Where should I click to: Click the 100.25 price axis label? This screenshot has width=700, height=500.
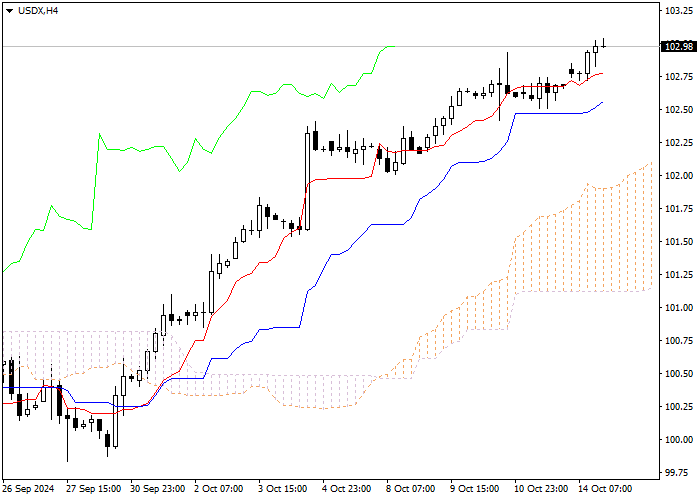[679, 407]
